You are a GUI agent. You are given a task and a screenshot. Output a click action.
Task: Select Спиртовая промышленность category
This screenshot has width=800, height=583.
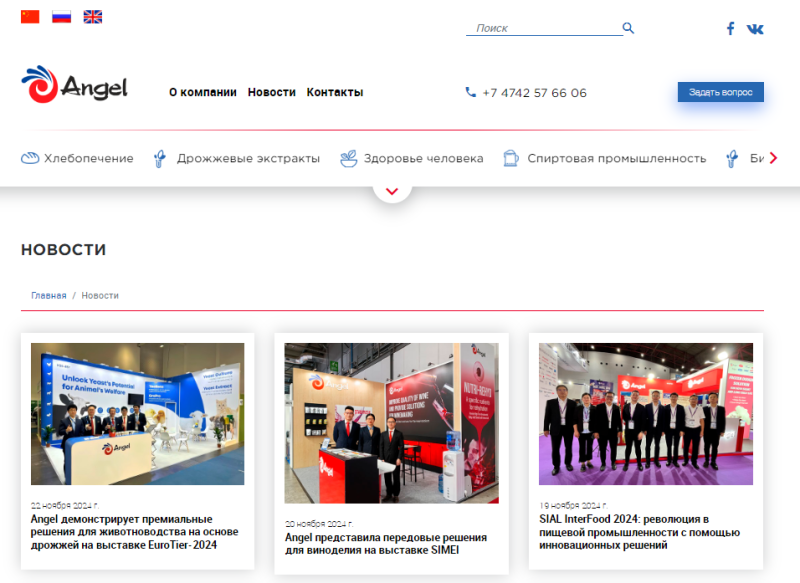604,158
